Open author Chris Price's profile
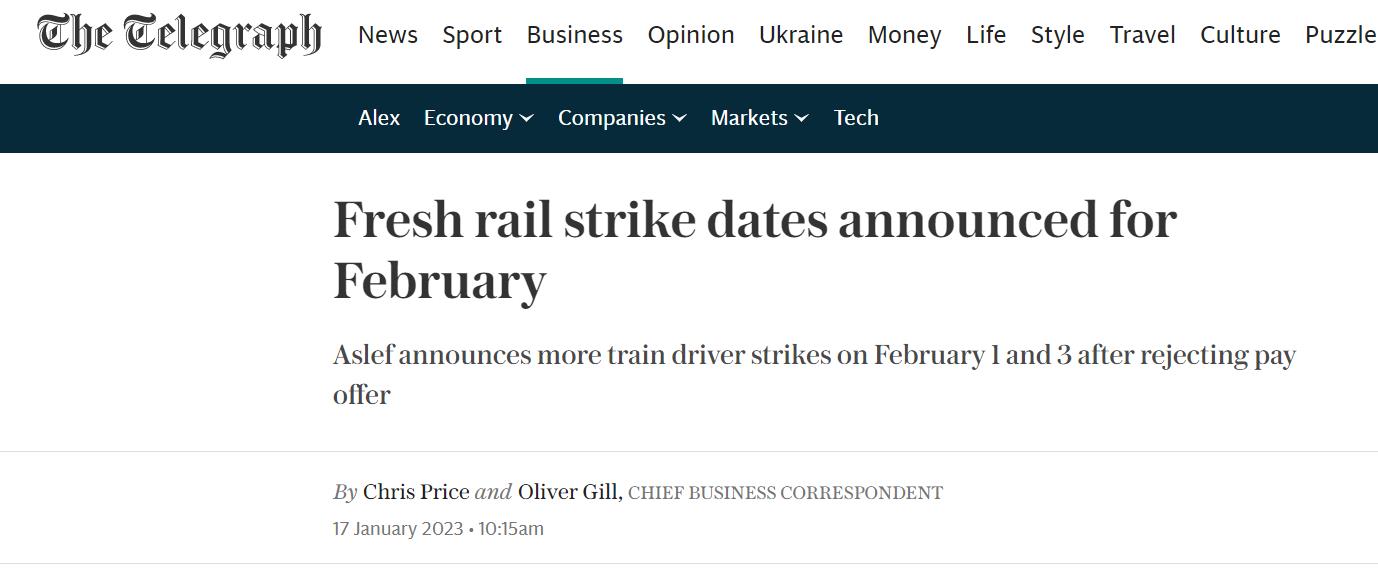Viewport: 1378px width, 569px height. (416, 492)
